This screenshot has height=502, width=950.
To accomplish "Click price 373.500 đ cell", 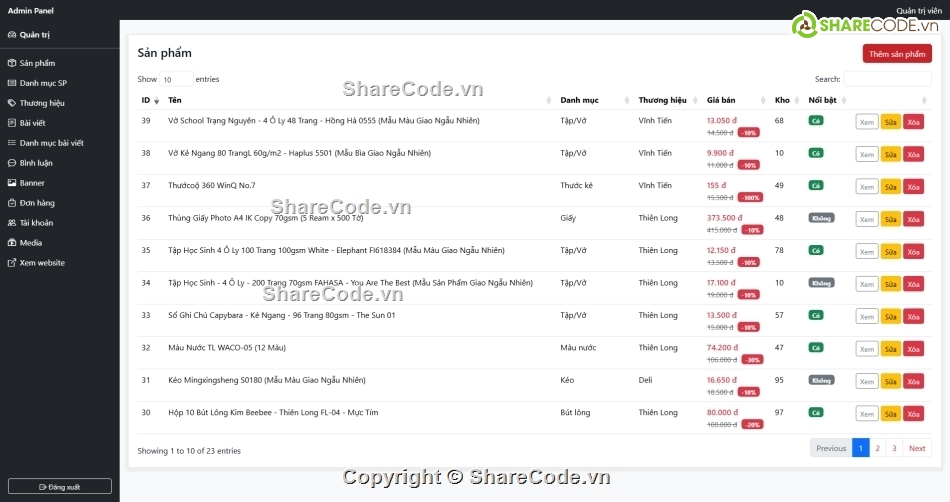I will [724, 218].
